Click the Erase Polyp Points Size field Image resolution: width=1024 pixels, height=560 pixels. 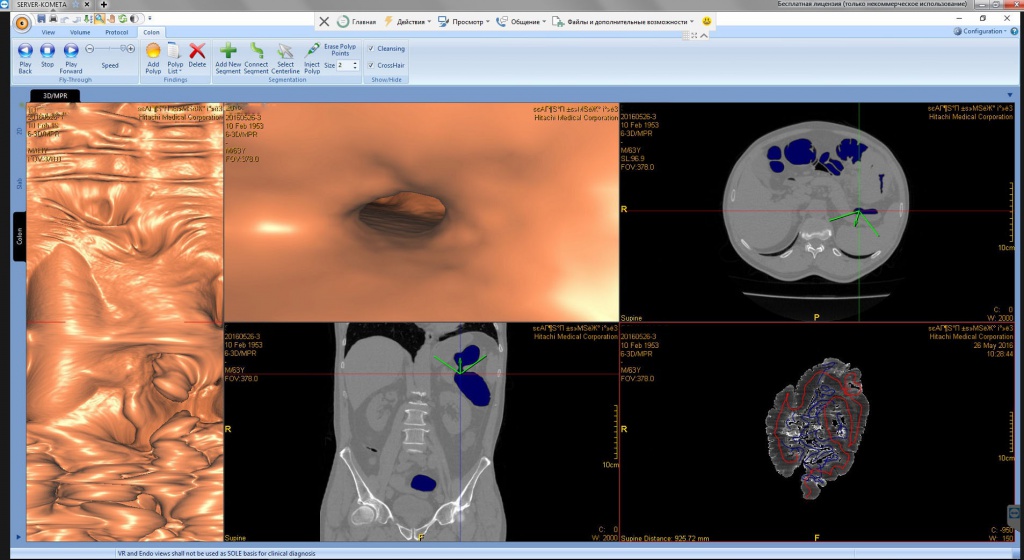click(x=345, y=64)
